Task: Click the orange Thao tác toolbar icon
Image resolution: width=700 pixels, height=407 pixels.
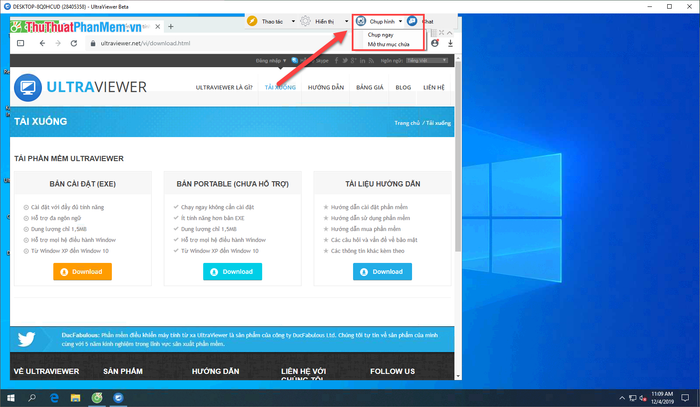Action: [x=252, y=21]
